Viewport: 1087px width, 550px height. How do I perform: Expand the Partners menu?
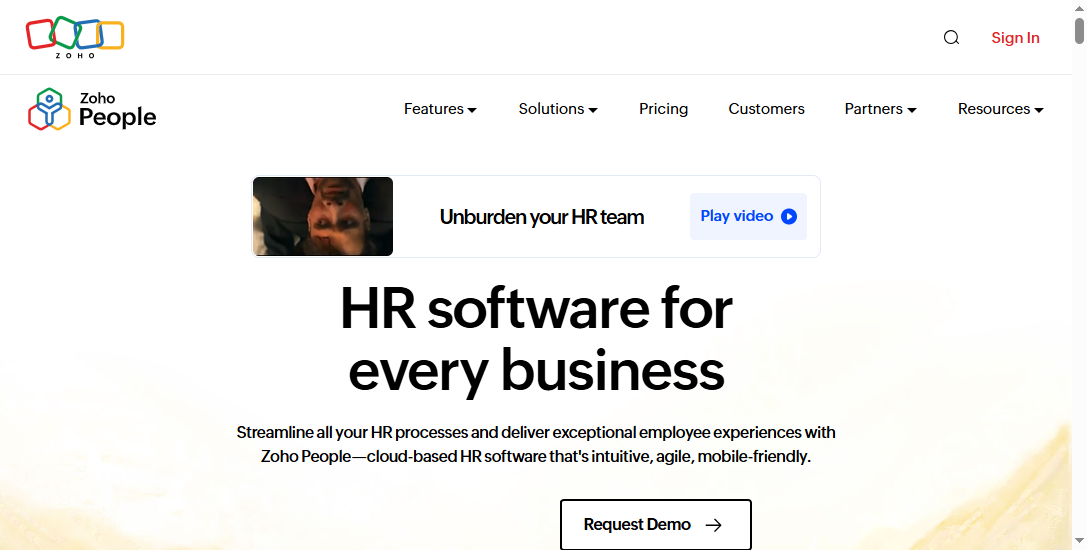point(880,109)
